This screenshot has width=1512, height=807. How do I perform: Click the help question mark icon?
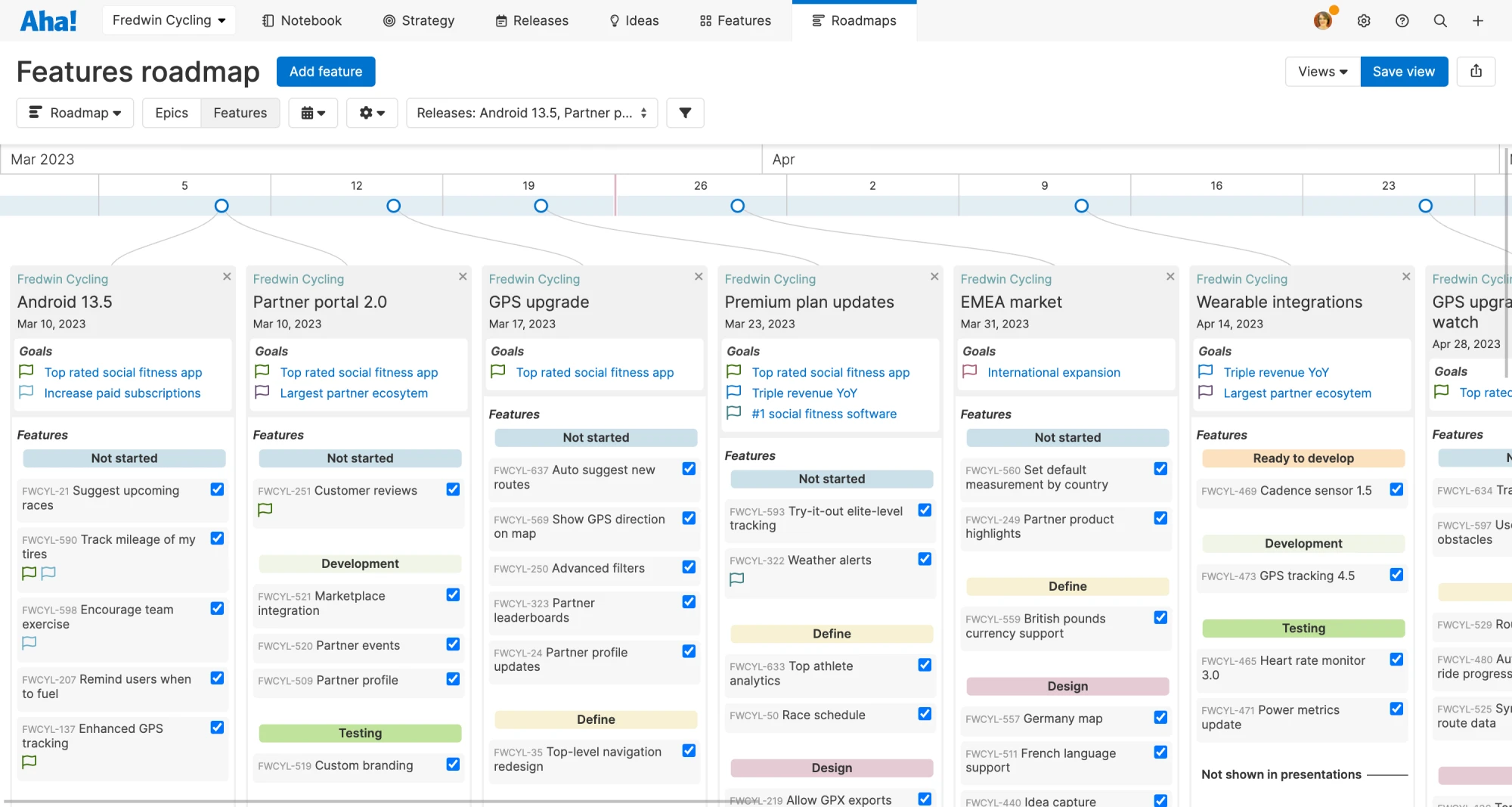coord(1402,20)
